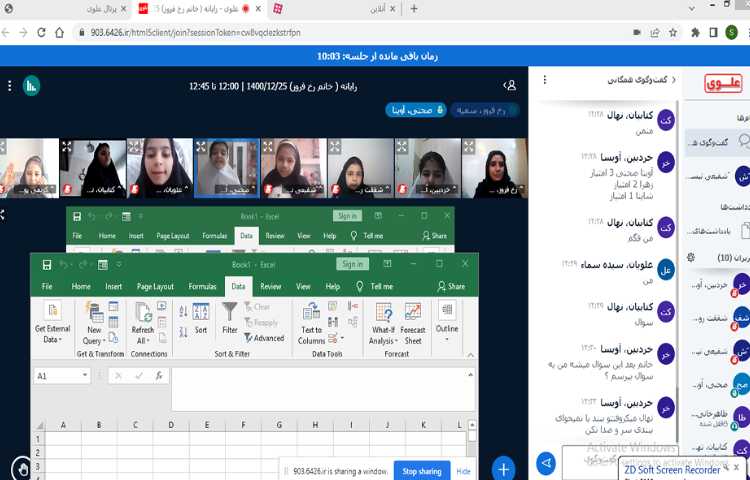Open chat options three-dot menu

(545, 80)
